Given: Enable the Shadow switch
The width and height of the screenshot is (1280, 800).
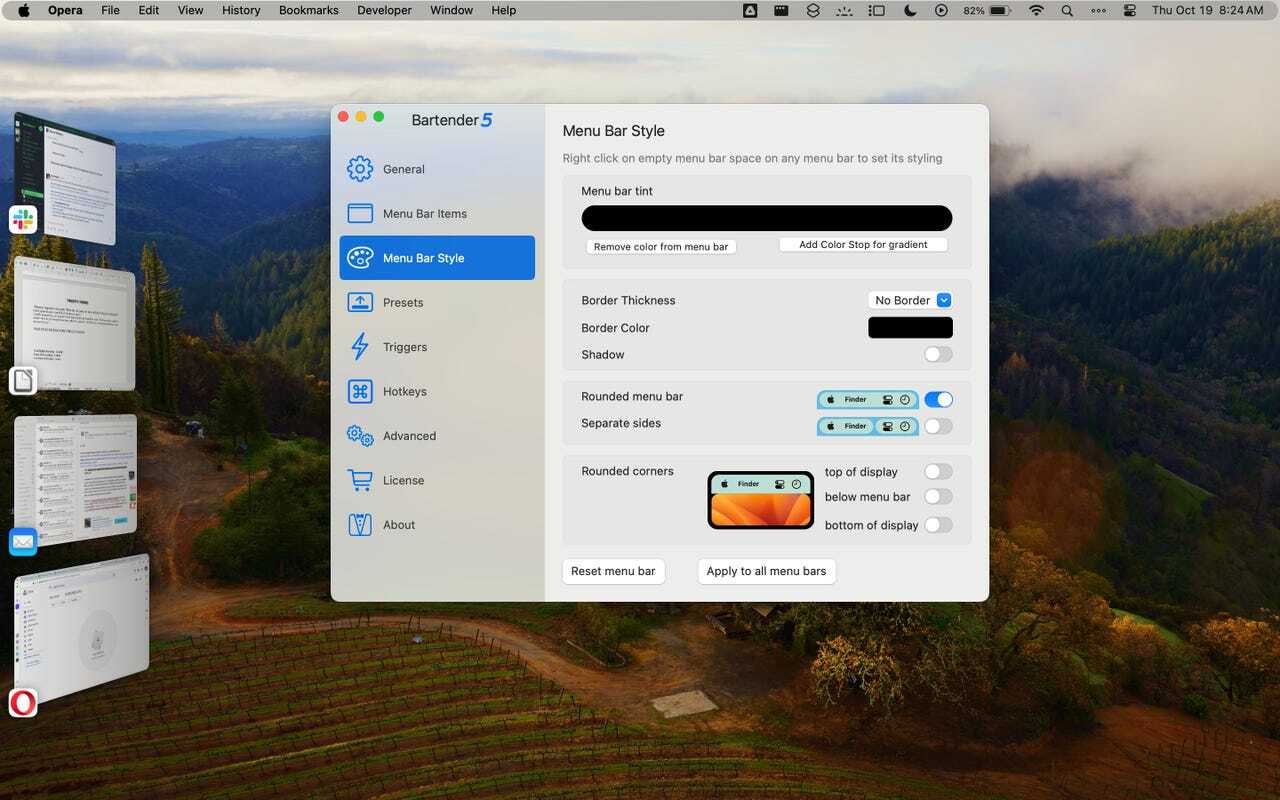Looking at the screenshot, I should [938, 354].
